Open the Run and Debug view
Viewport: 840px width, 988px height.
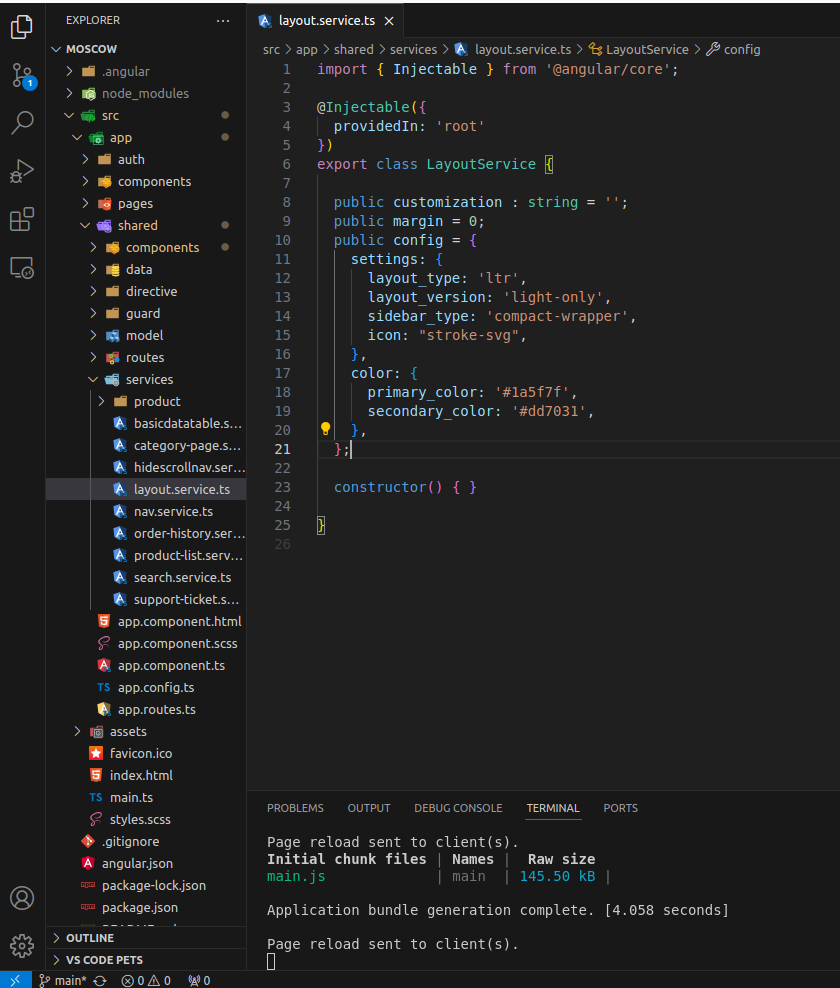22,171
